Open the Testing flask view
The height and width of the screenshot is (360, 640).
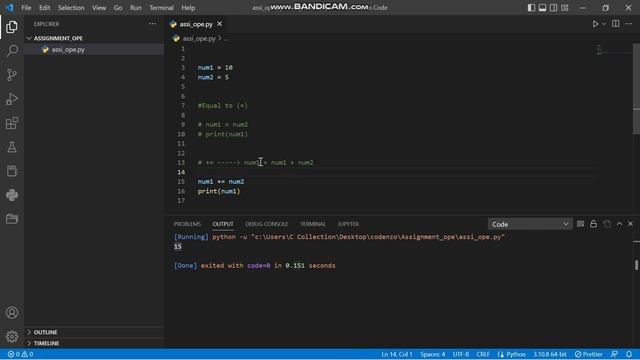tap(12, 147)
